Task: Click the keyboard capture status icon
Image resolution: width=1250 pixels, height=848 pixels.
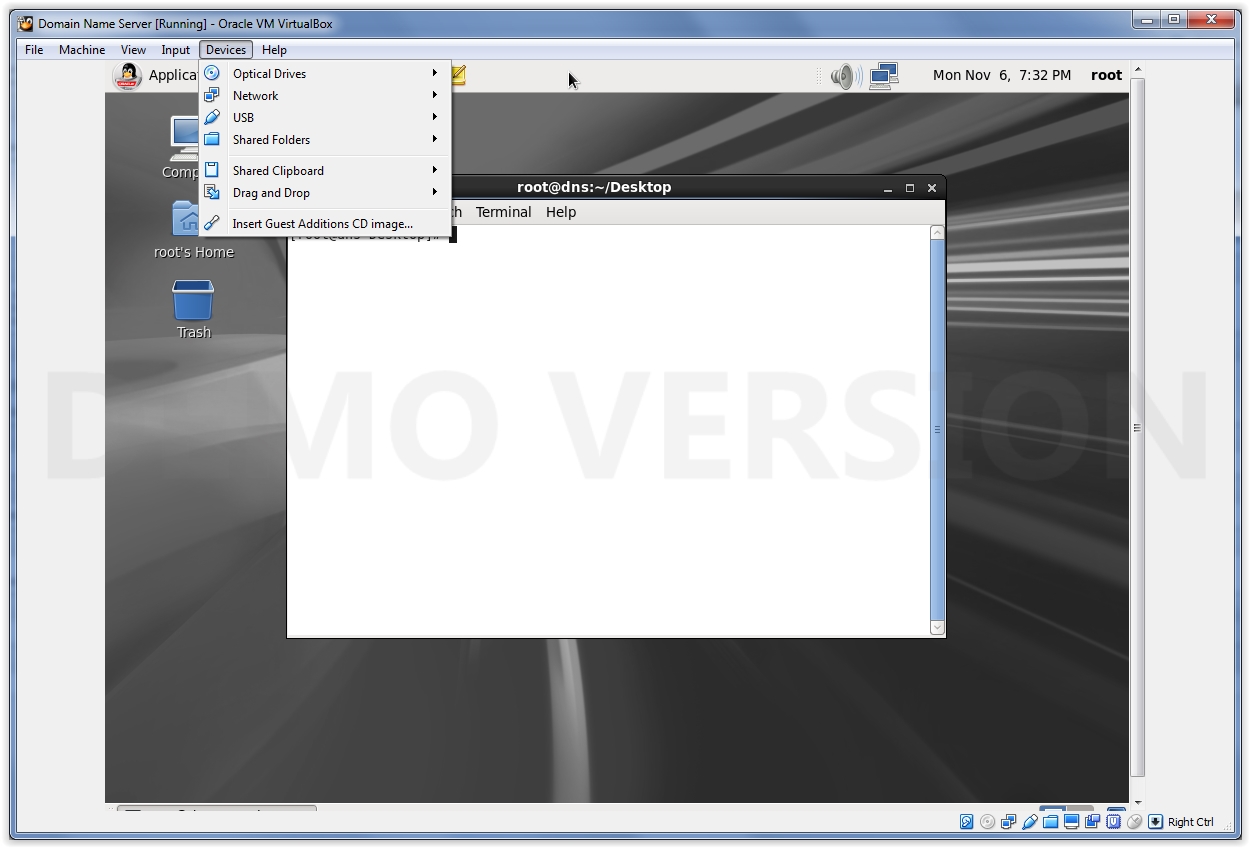Action: pos(1156,821)
